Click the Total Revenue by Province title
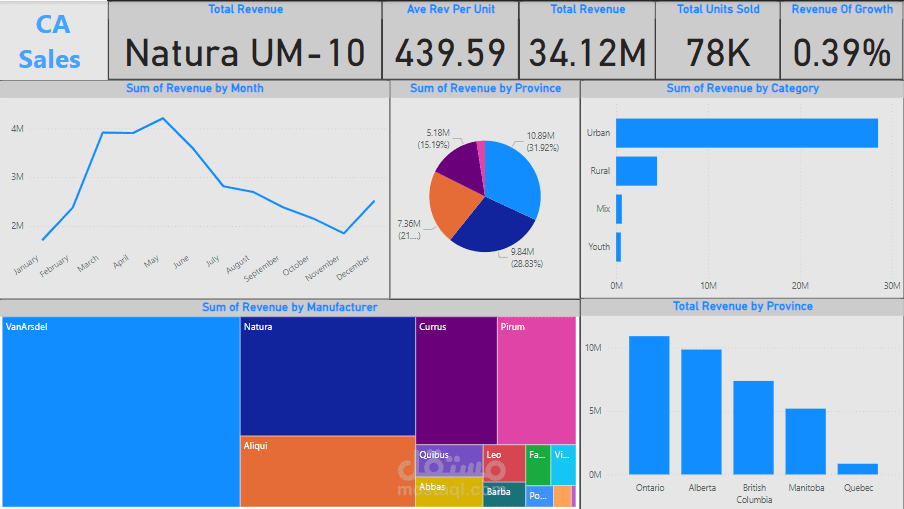 point(743,306)
